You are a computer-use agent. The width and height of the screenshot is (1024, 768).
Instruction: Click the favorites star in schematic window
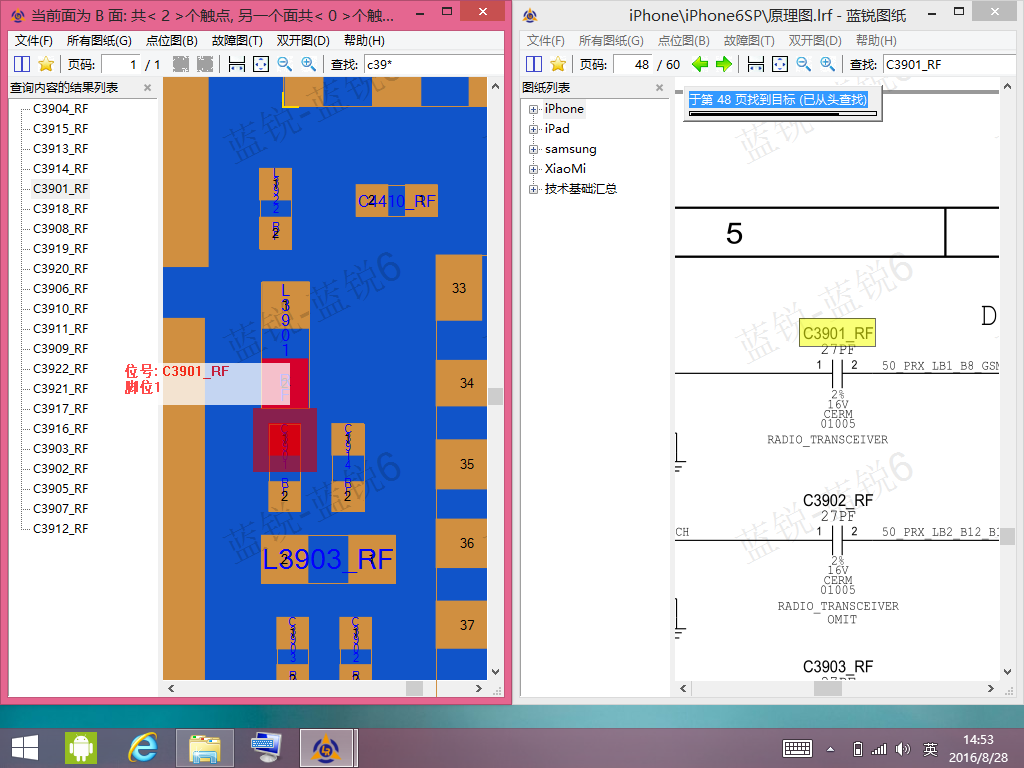558,64
